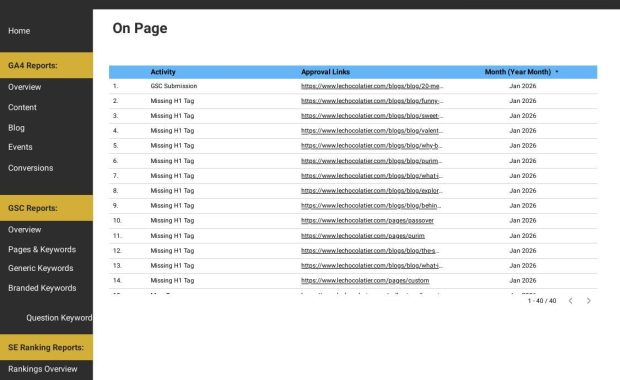The image size is (620, 380).
Task: Sort table by Approval Links column
Action: click(x=325, y=72)
